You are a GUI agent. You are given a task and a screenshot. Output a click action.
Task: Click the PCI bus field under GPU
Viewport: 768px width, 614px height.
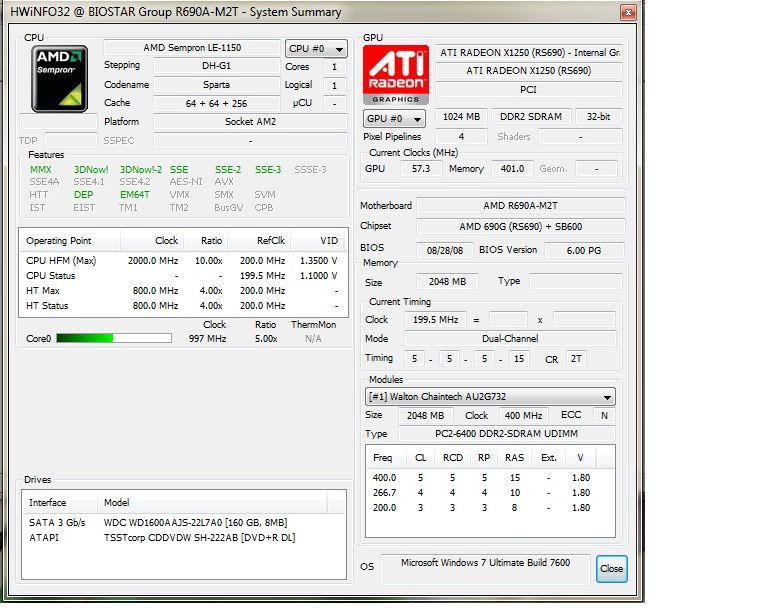[x=529, y=90]
